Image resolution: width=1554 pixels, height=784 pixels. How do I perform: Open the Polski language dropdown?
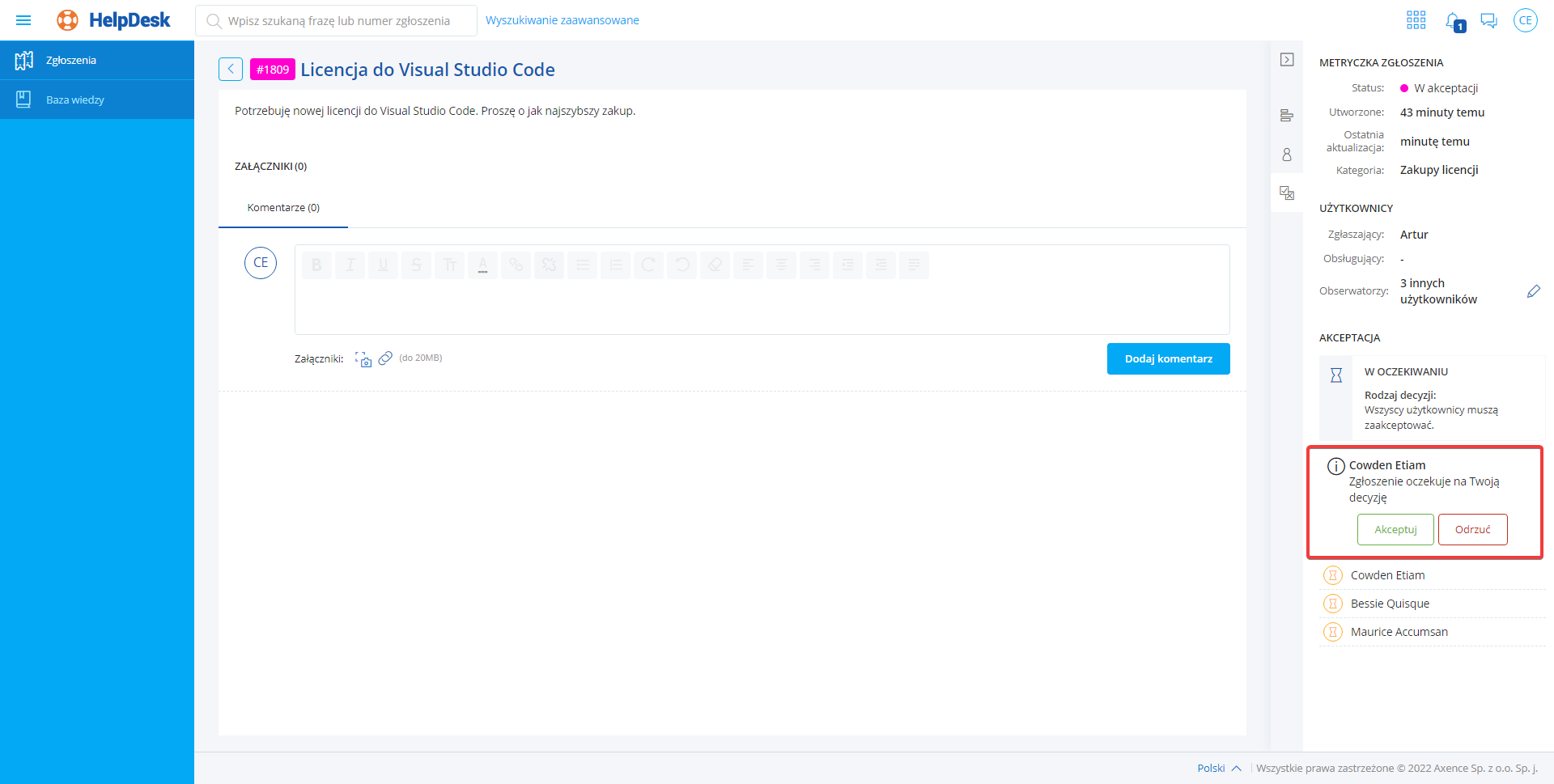pyautogui.click(x=1218, y=768)
